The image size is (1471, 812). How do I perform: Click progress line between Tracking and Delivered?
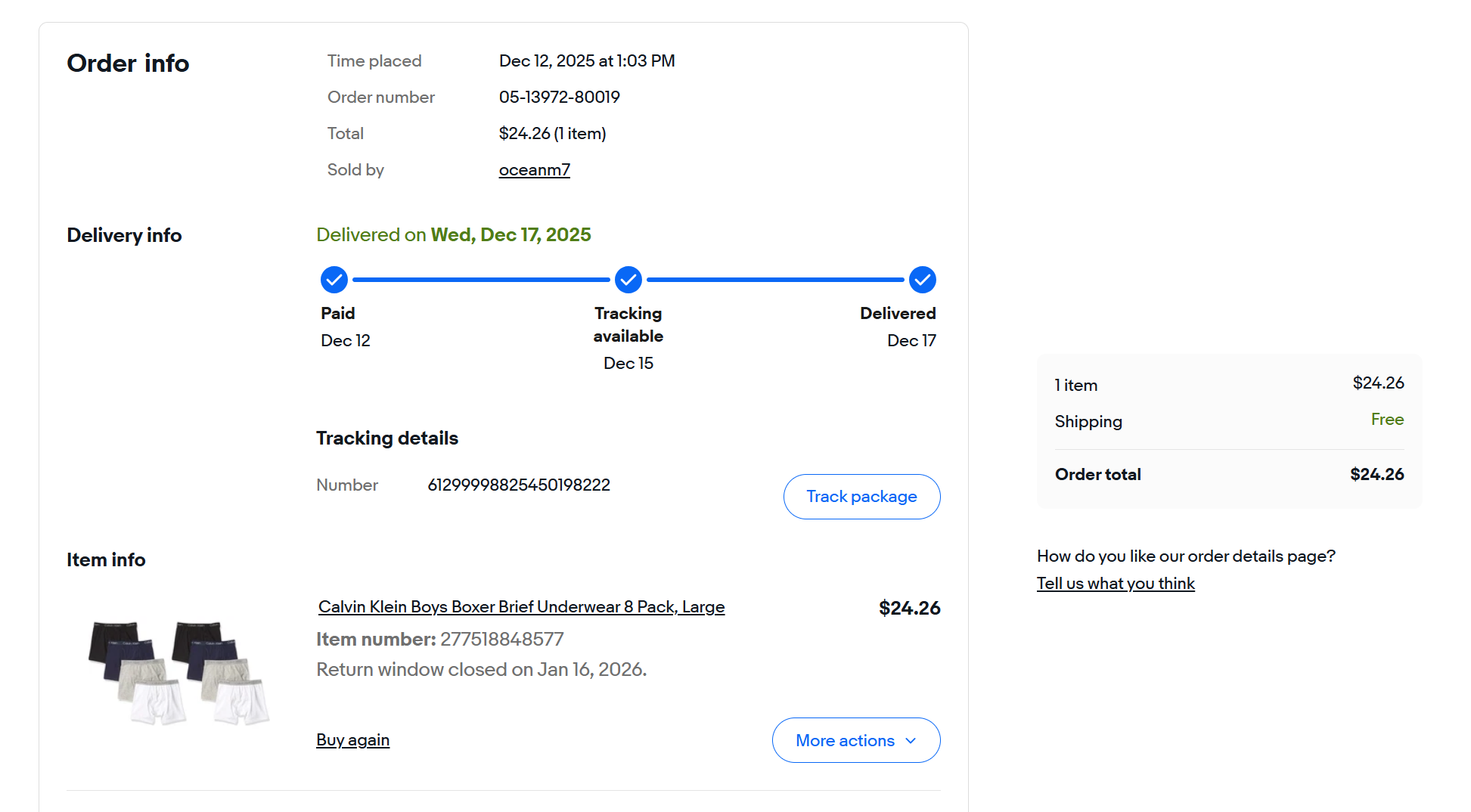pyautogui.click(x=775, y=280)
